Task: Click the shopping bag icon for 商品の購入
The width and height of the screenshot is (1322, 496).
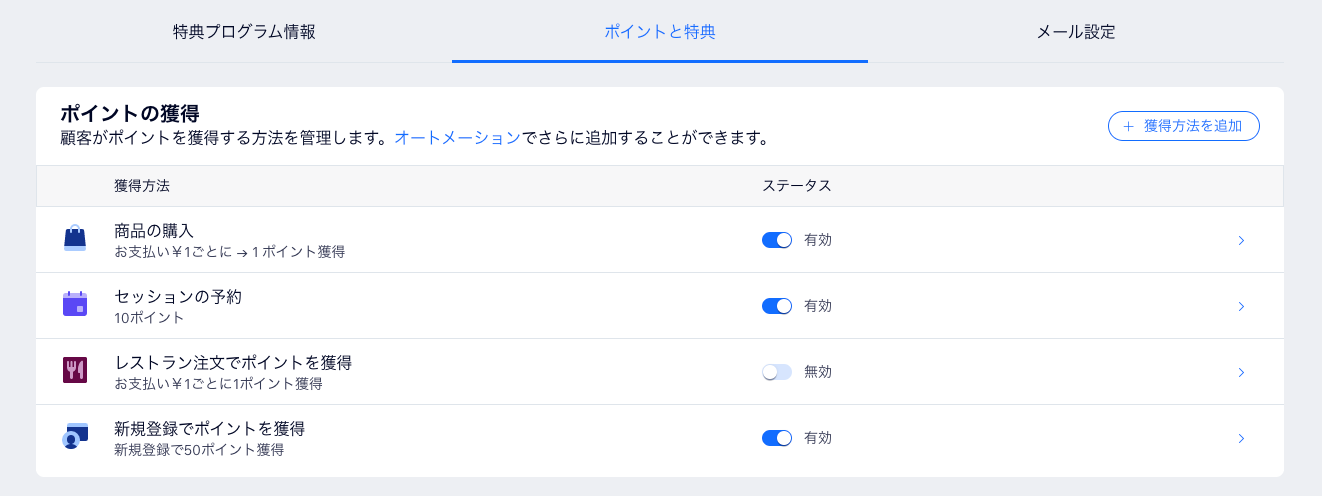Action: click(75, 239)
